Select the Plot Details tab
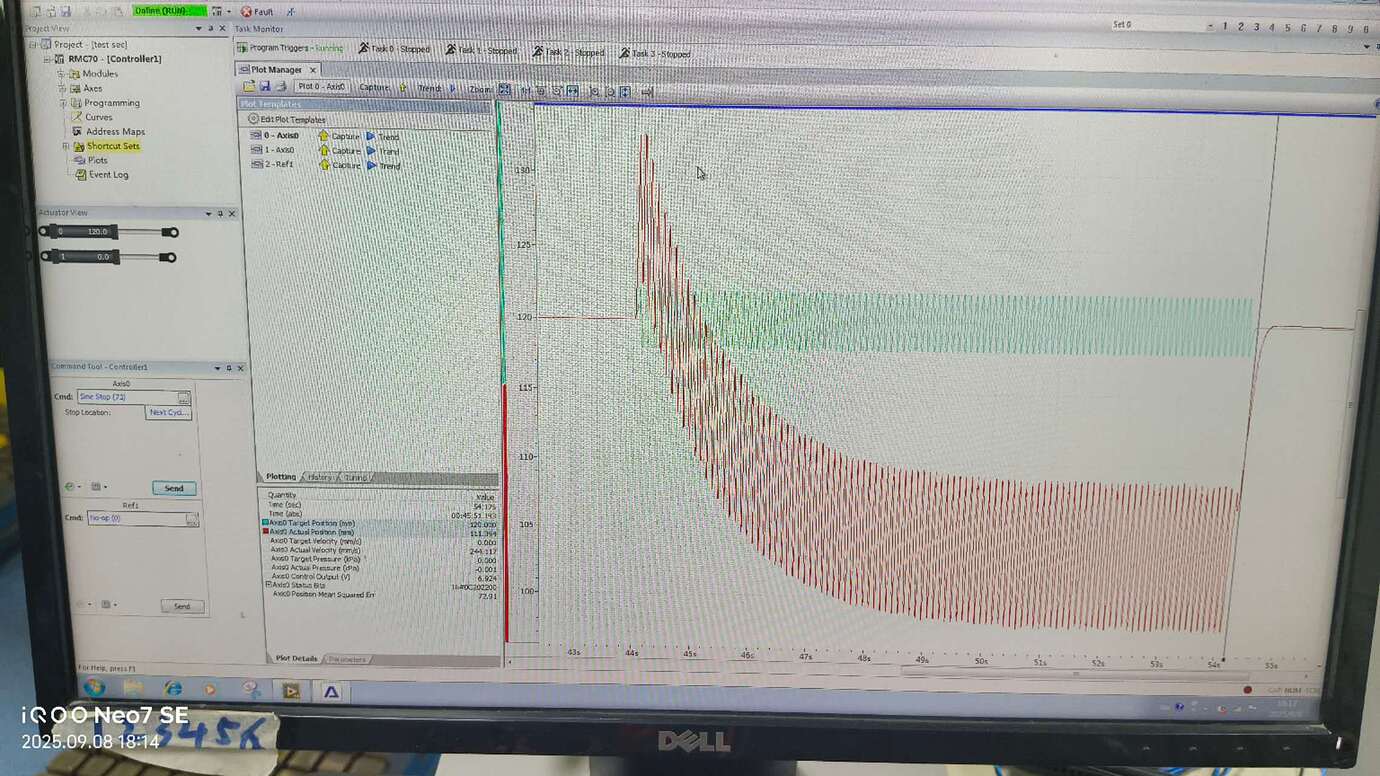Viewport: 1380px width, 776px height. pos(295,659)
